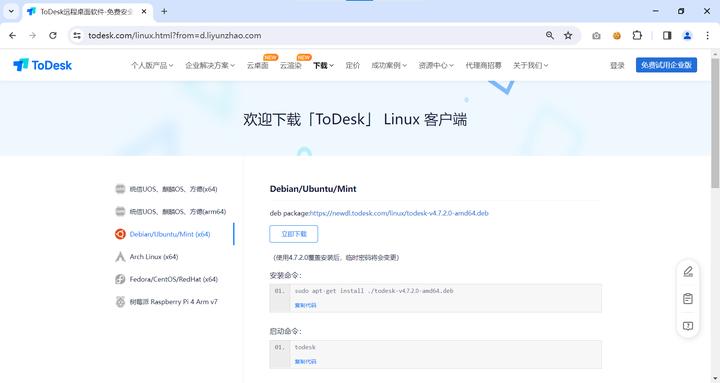Viewport: 720px width, 383px height.
Task: Click the zoom magnifier icon in address bar
Action: [550, 35]
